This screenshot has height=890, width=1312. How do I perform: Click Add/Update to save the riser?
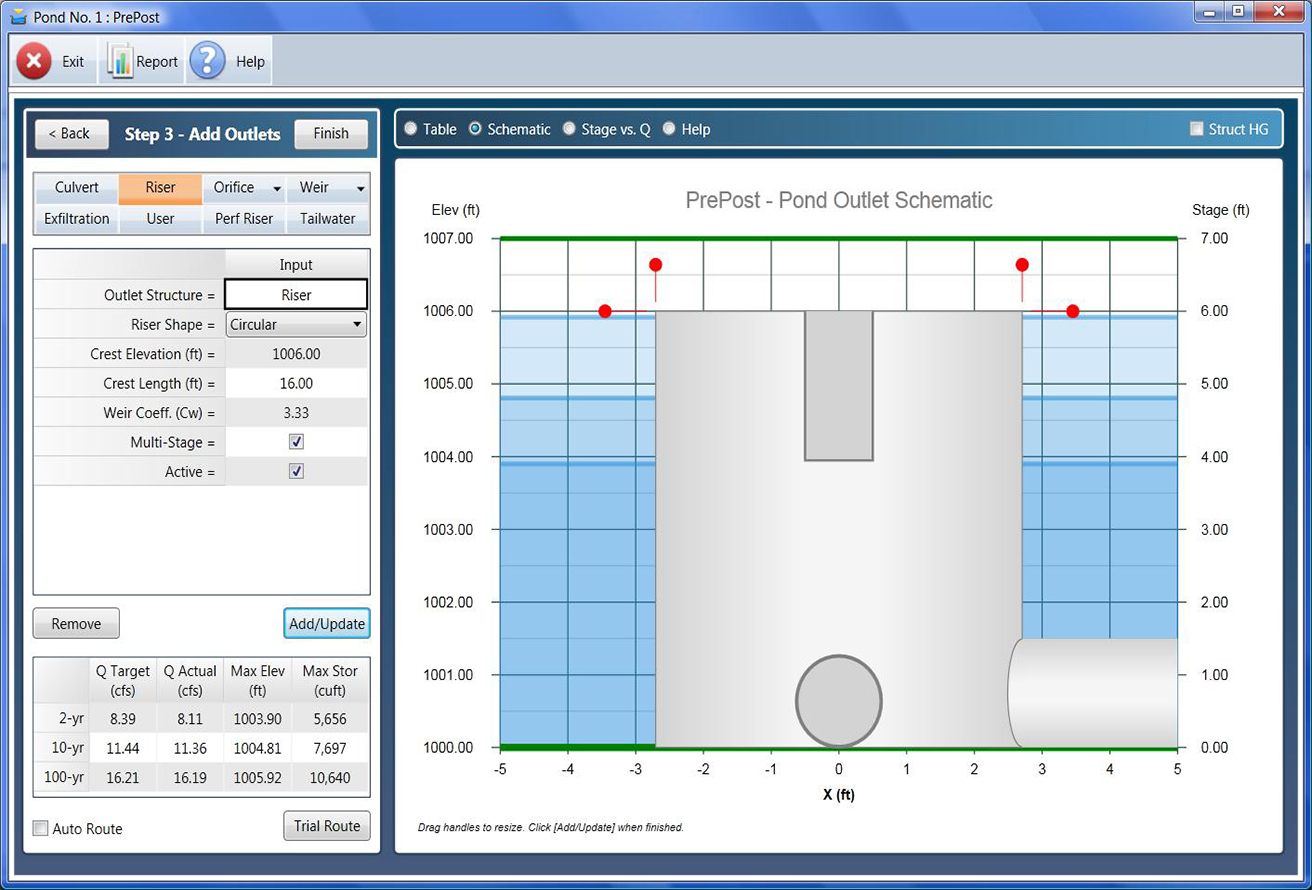[x=326, y=622]
